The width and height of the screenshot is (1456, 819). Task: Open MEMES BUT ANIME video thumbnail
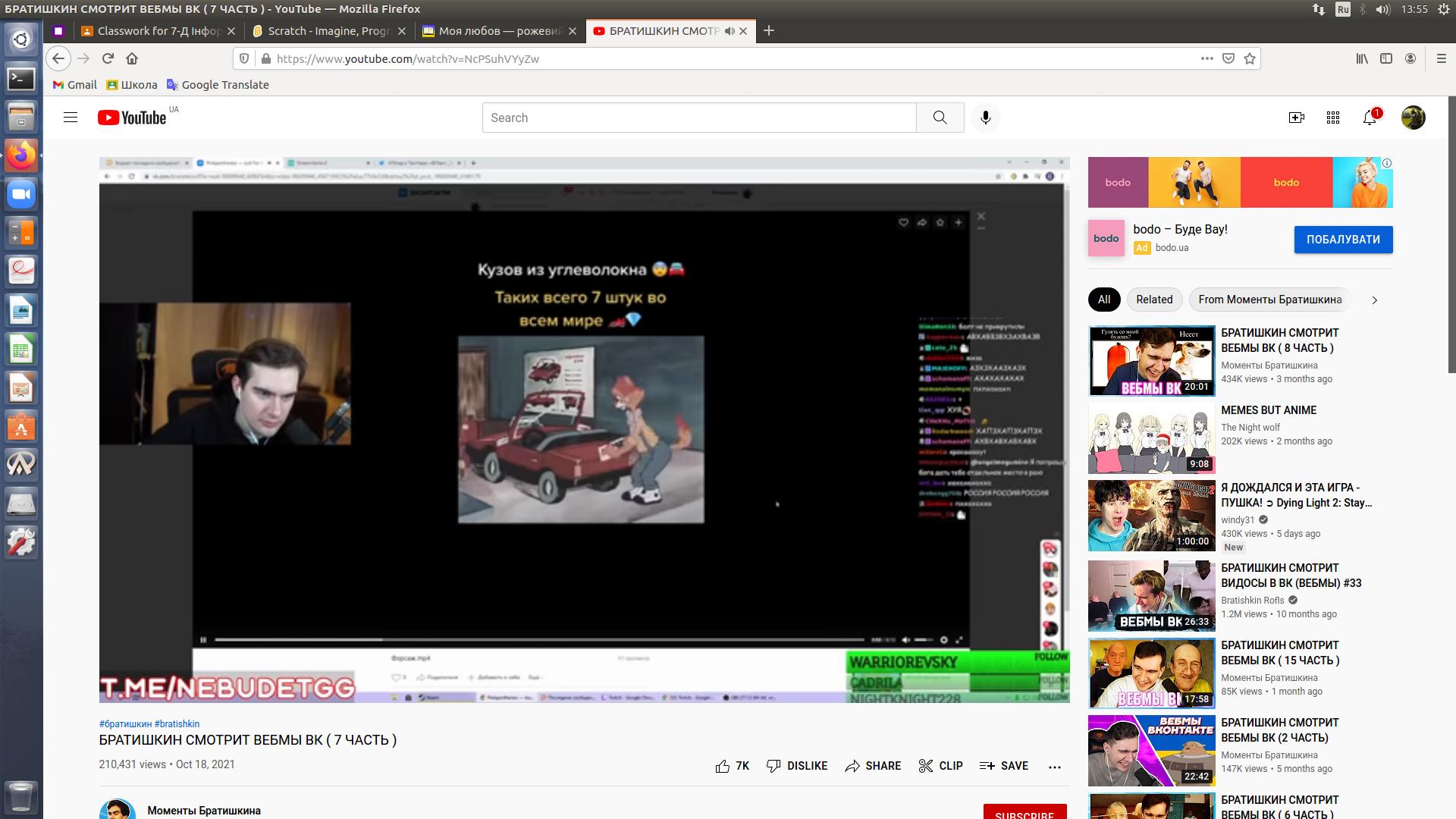1151,438
